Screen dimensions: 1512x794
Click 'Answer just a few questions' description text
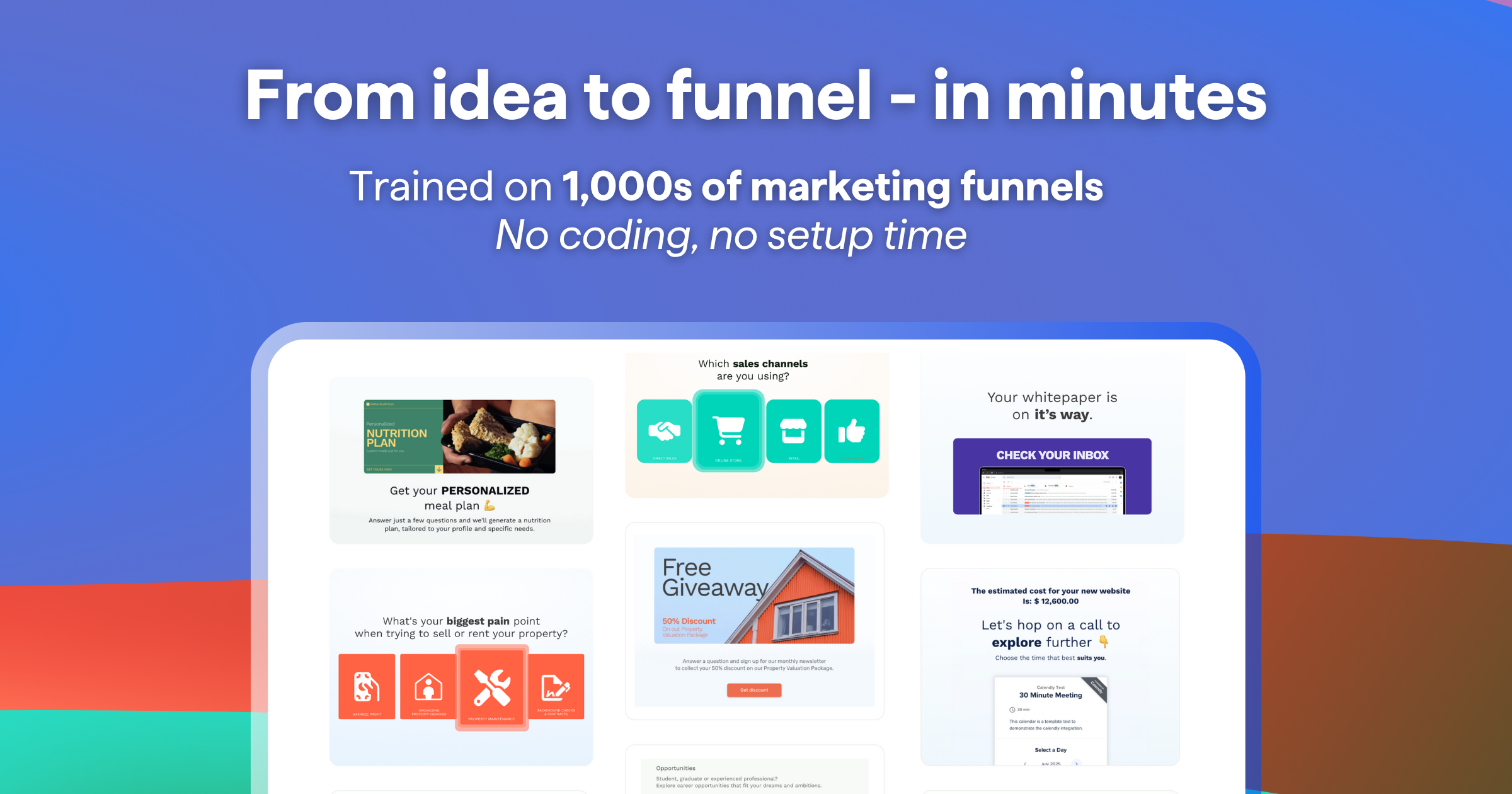point(459,524)
